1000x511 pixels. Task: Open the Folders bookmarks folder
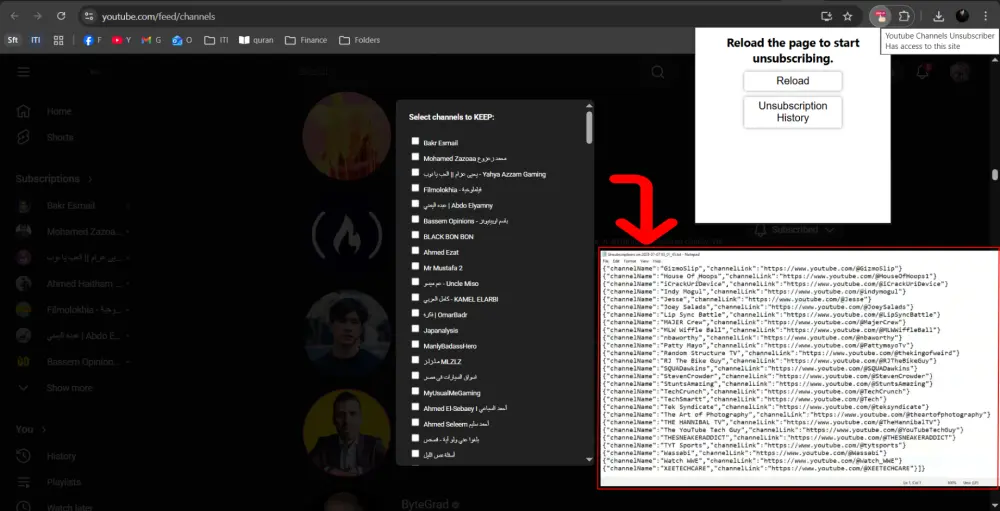point(359,40)
